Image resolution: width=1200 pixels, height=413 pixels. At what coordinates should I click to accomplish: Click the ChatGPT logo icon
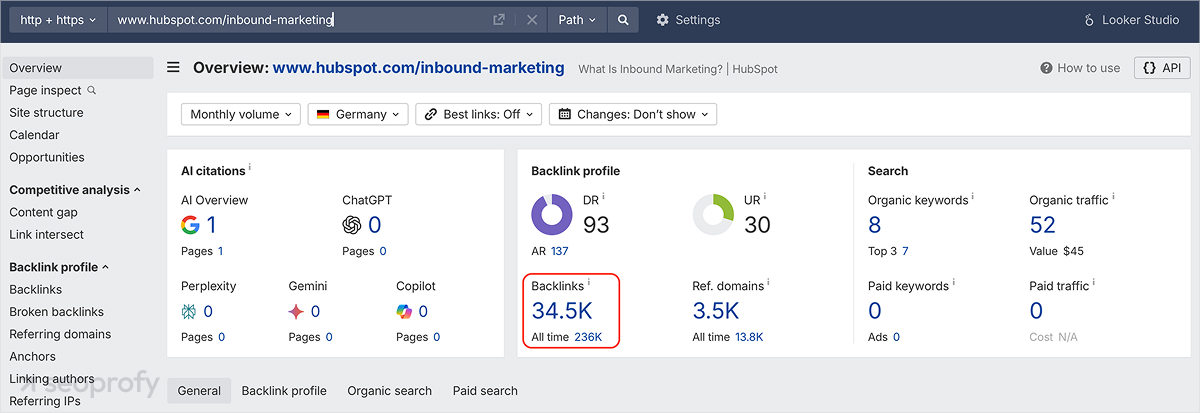click(351, 225)
